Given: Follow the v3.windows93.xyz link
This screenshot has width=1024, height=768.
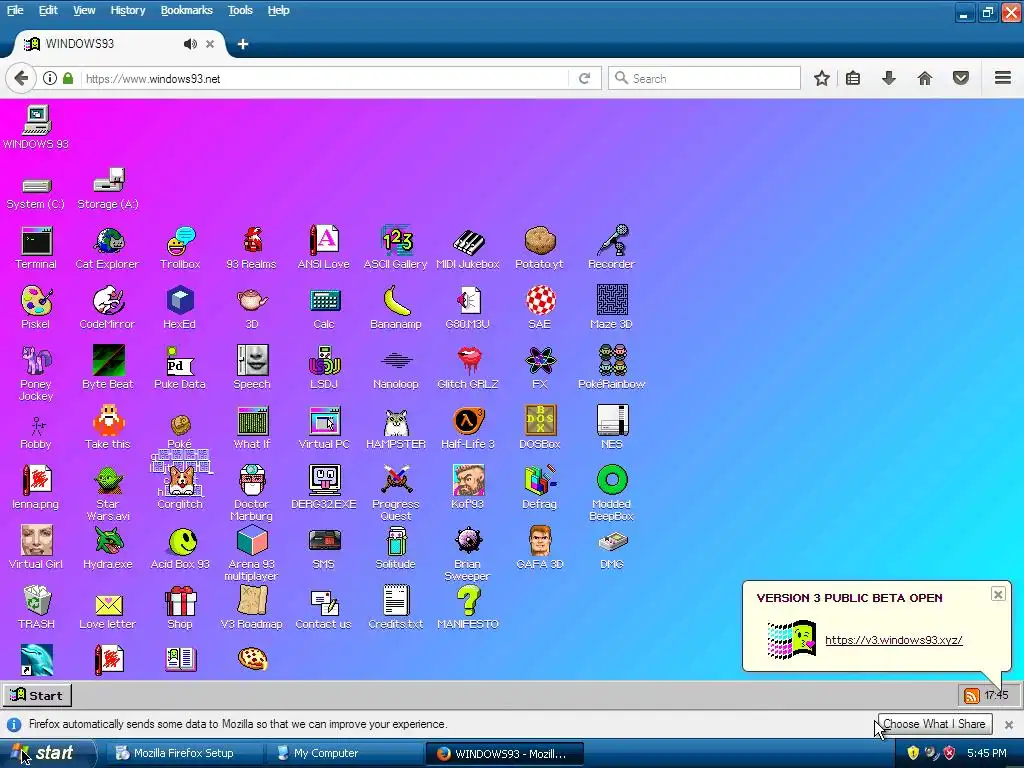Looking at the screenshot, I should 893,640.
